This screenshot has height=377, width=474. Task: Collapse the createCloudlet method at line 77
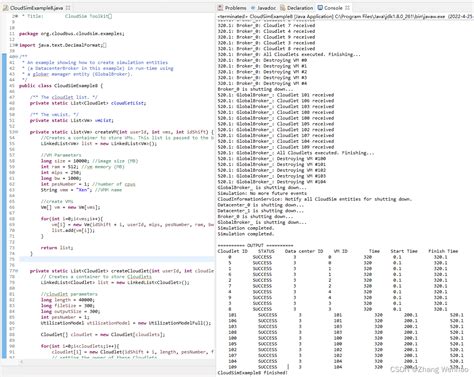[16, 271]
